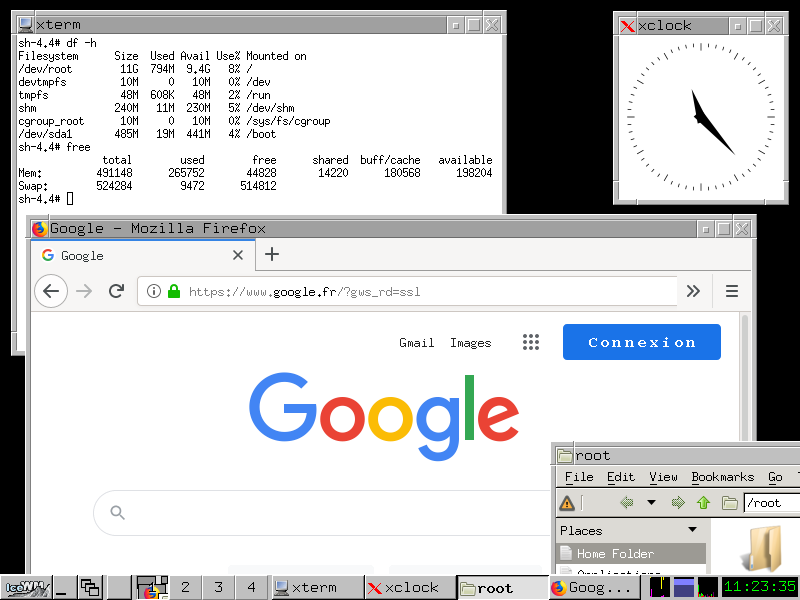Click the magnifier icon in Google search box
The width and height of the screenshot is (800, 600).
point(117,512)
